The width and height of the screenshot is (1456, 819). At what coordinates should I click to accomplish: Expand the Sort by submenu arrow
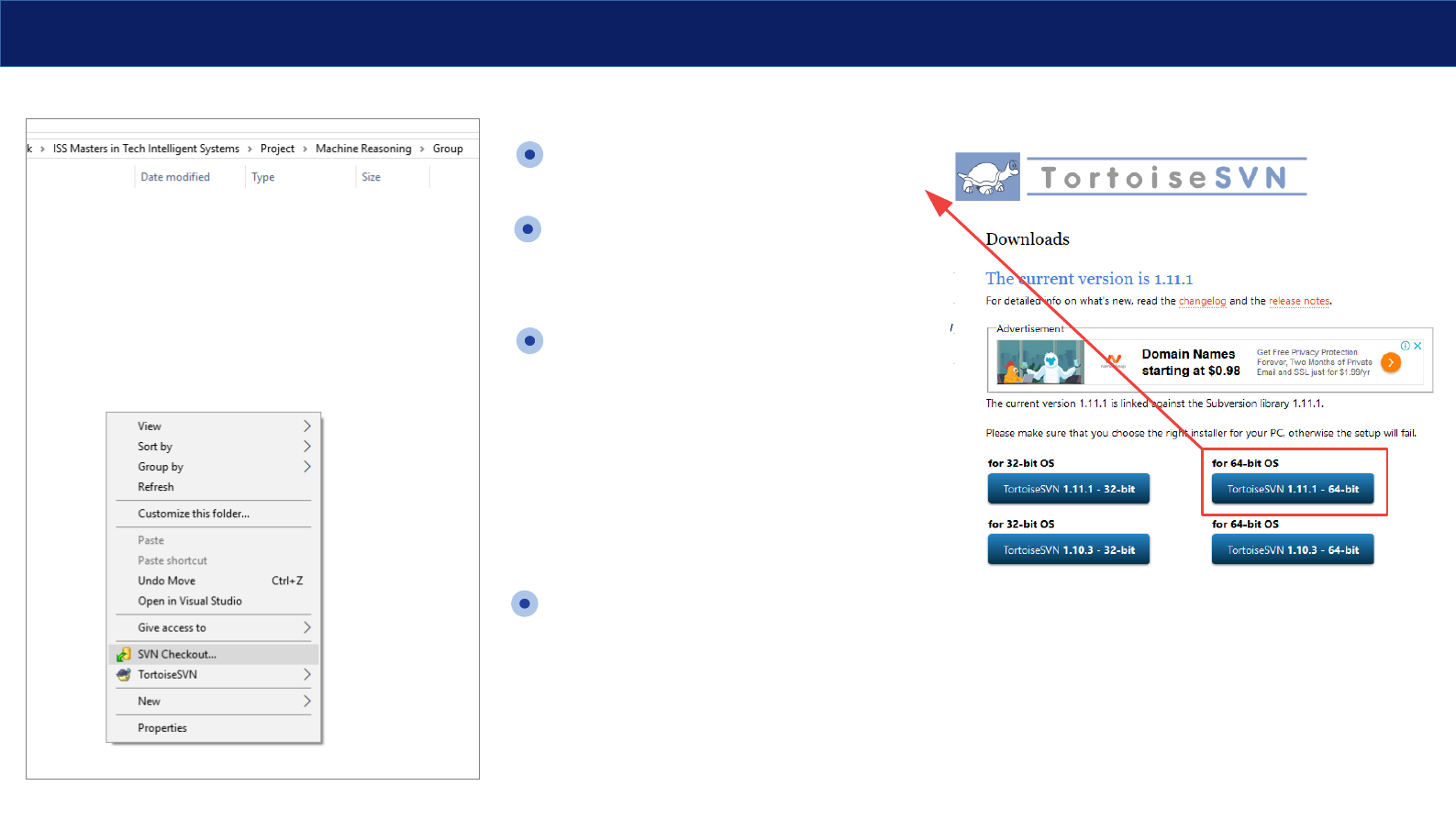(307, 447)
